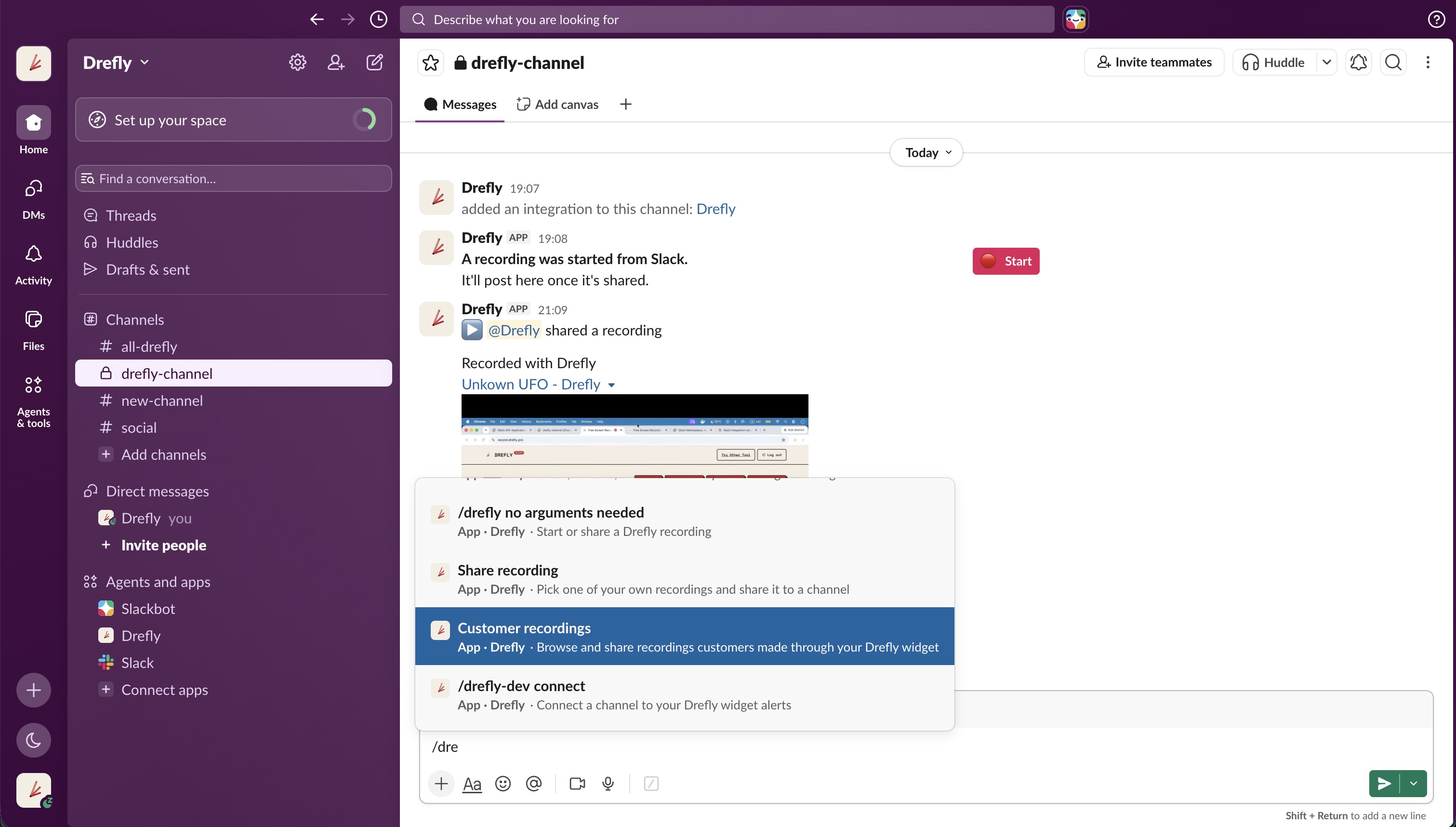Click the Invite teammates button
The width and height of the screenshot is (1456, 827).
(1154, 63)
